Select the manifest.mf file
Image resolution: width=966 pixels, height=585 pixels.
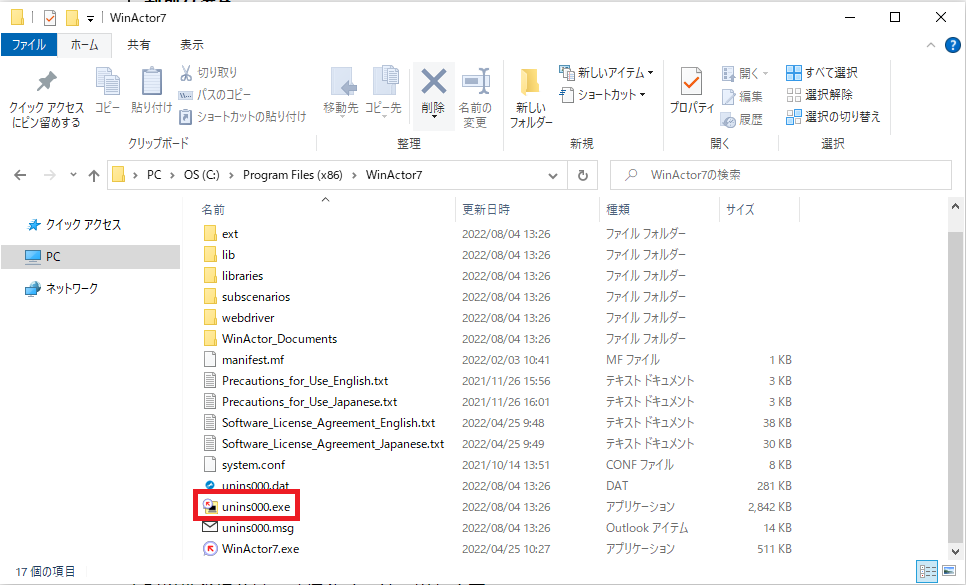253,360
